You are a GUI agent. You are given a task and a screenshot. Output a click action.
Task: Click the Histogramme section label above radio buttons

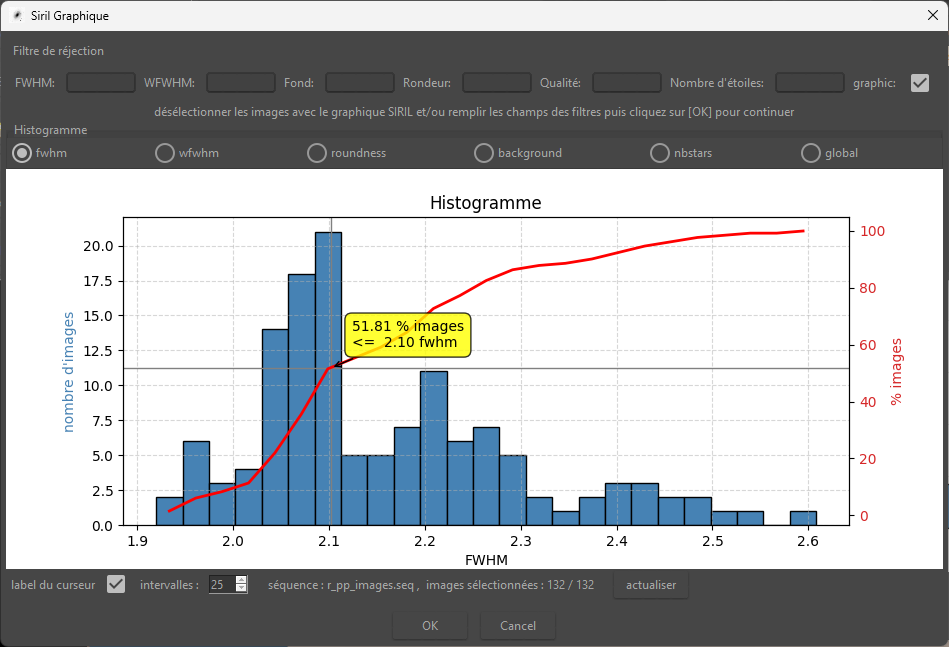click(x=50, y=130)
